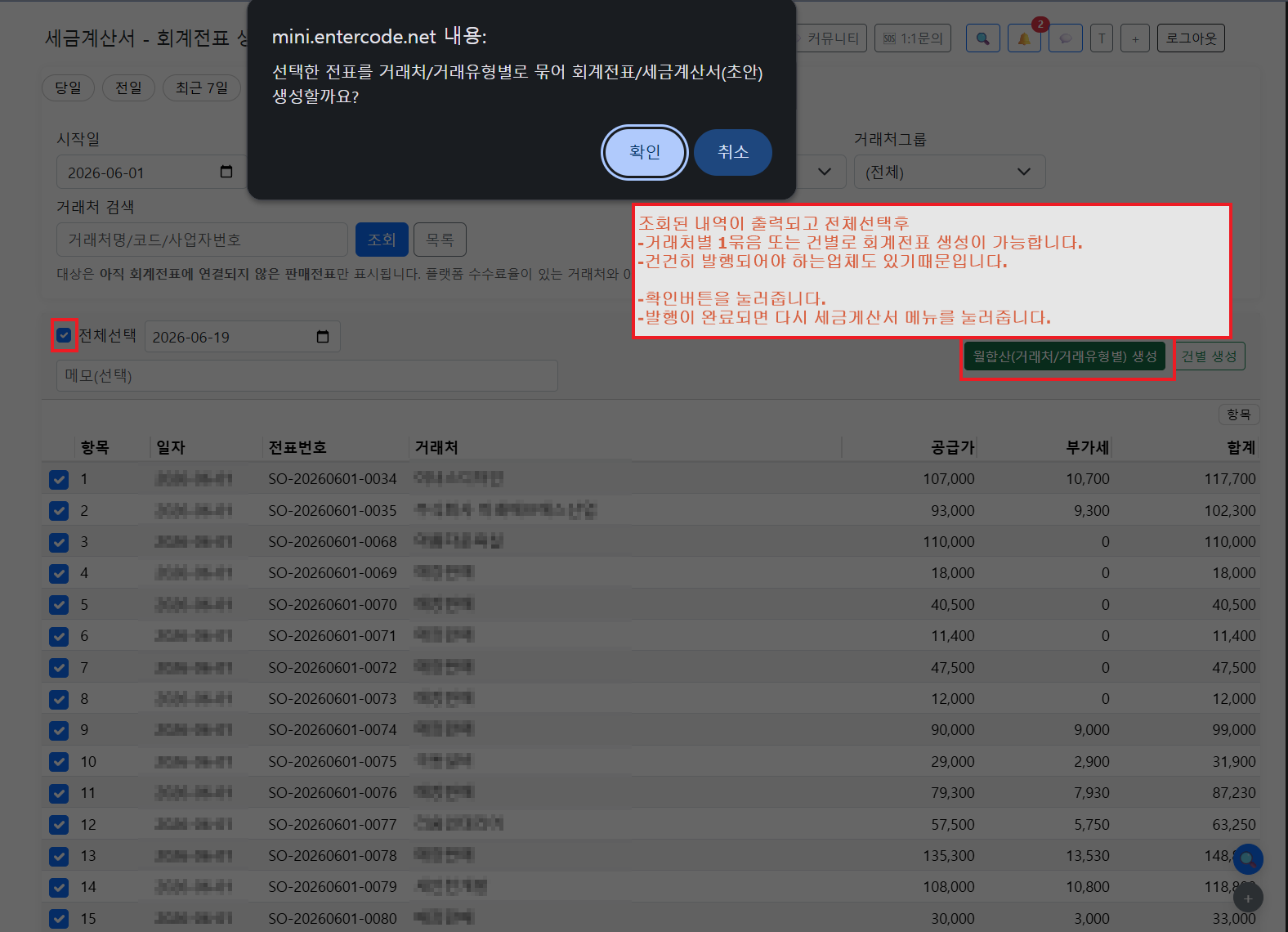Select the 최근 7일 date filter
Screen dimensions: 1288x932
pos(202,87)
